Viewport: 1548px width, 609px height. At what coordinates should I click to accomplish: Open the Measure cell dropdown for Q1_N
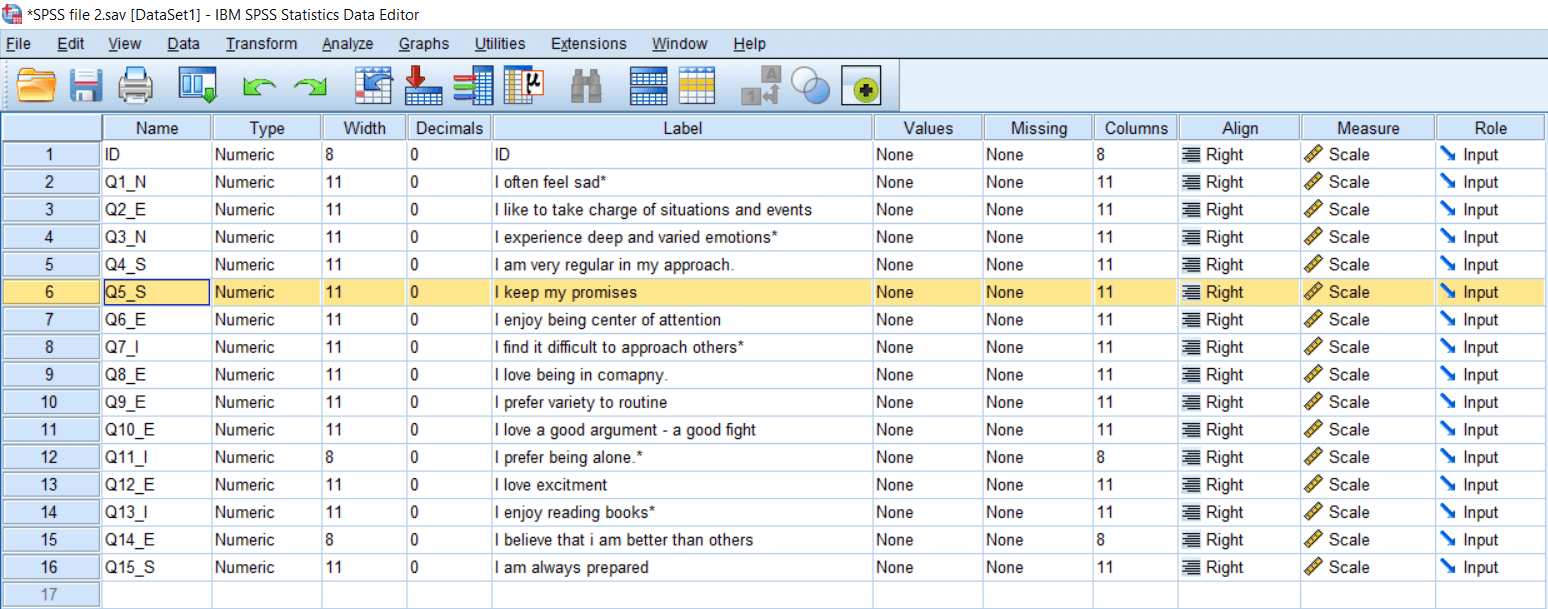(1367, 181)
